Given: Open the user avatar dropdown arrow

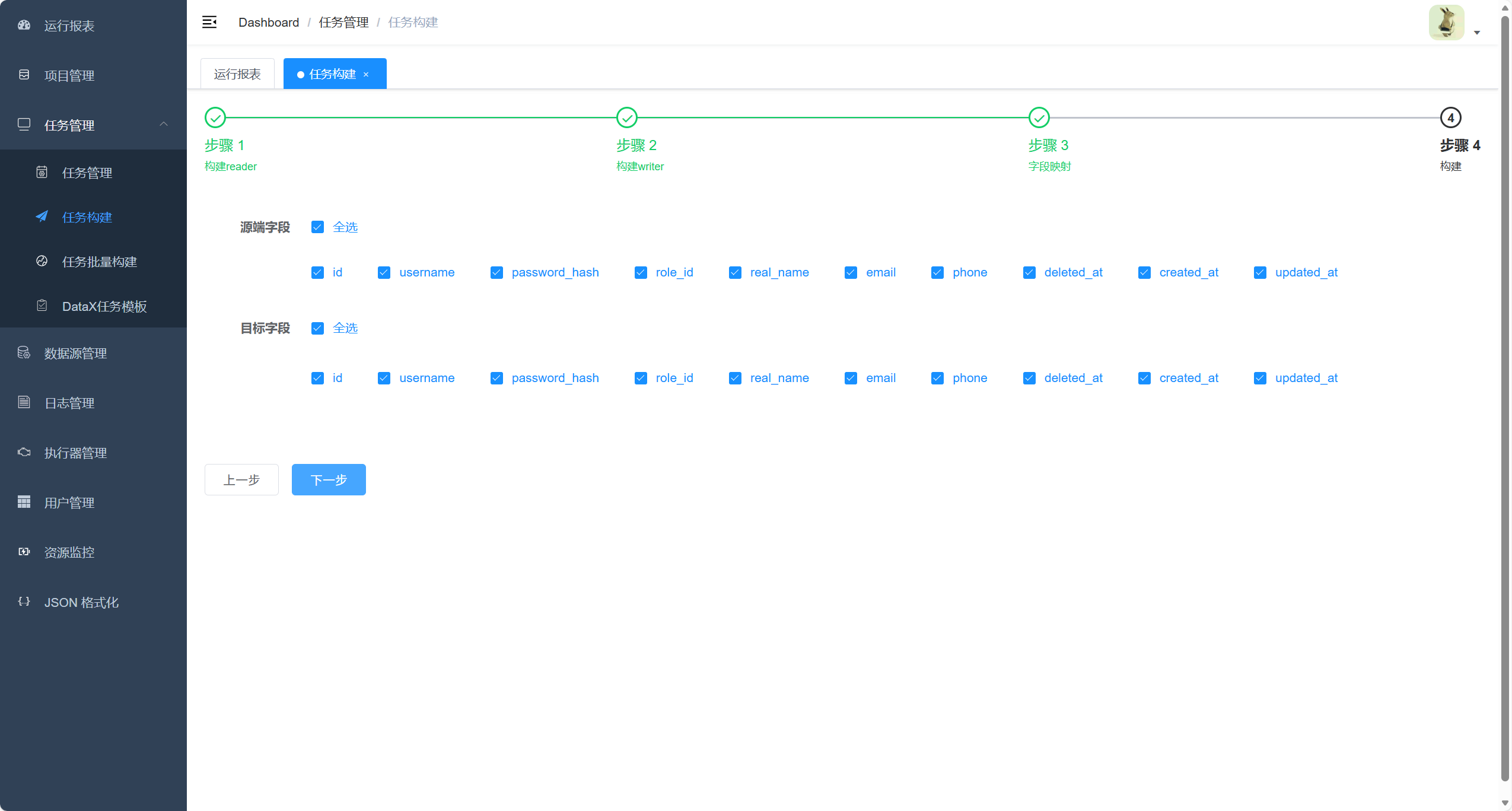Looking at the screenshot, I should coord(1477,33).
